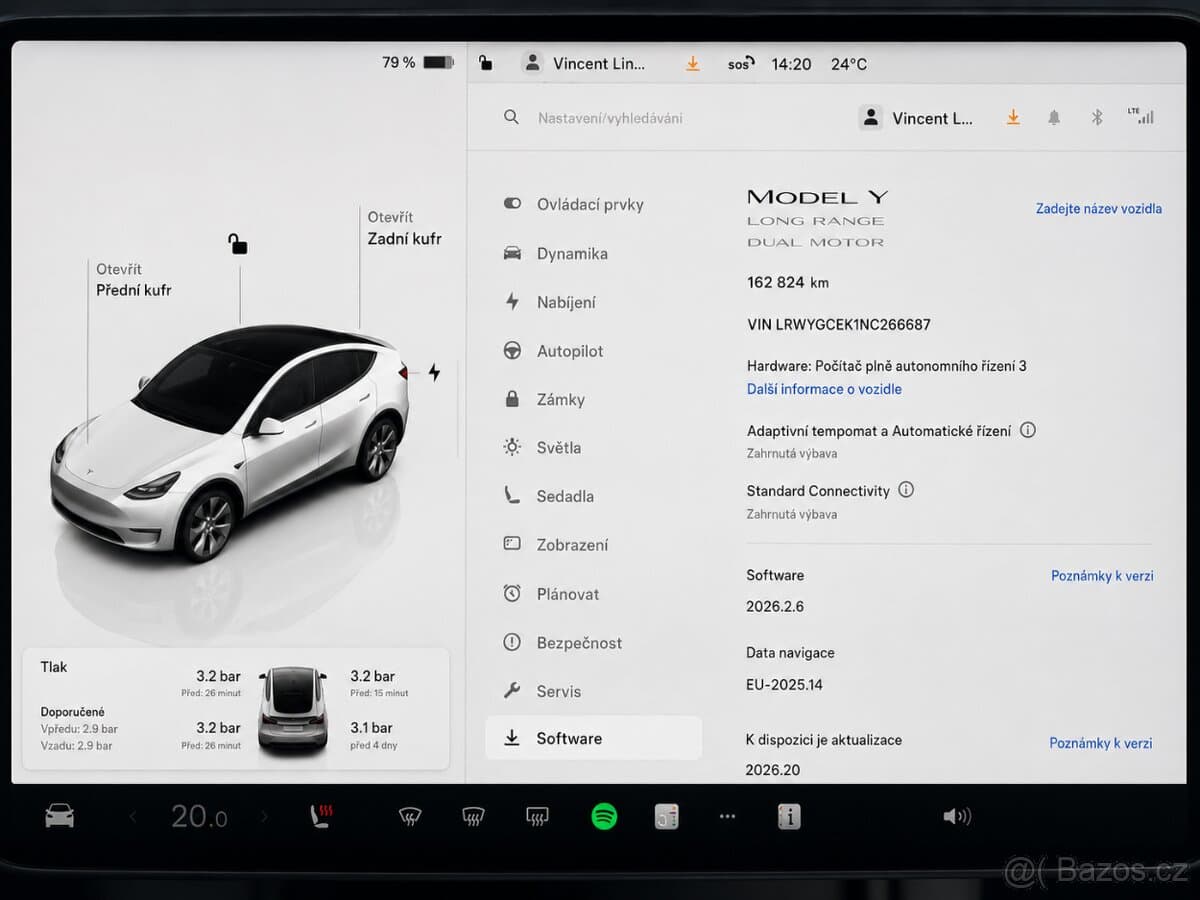Open Bluetooth settings icon
1200x900 pixels.
tap(1097, 118)
